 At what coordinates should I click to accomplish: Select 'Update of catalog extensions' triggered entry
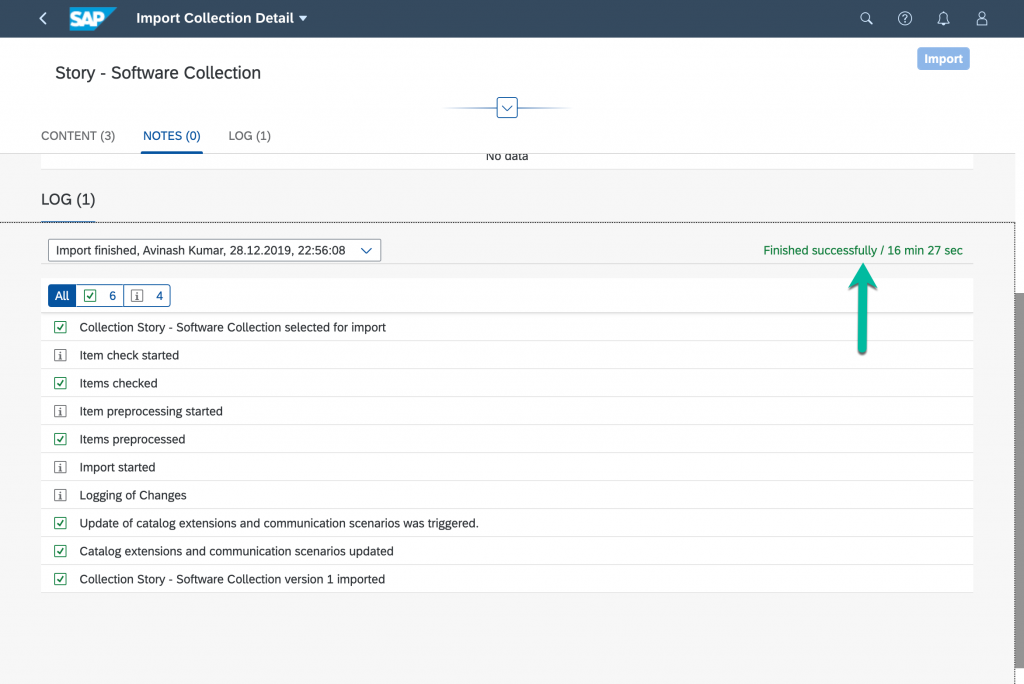(x=279, y=523)
